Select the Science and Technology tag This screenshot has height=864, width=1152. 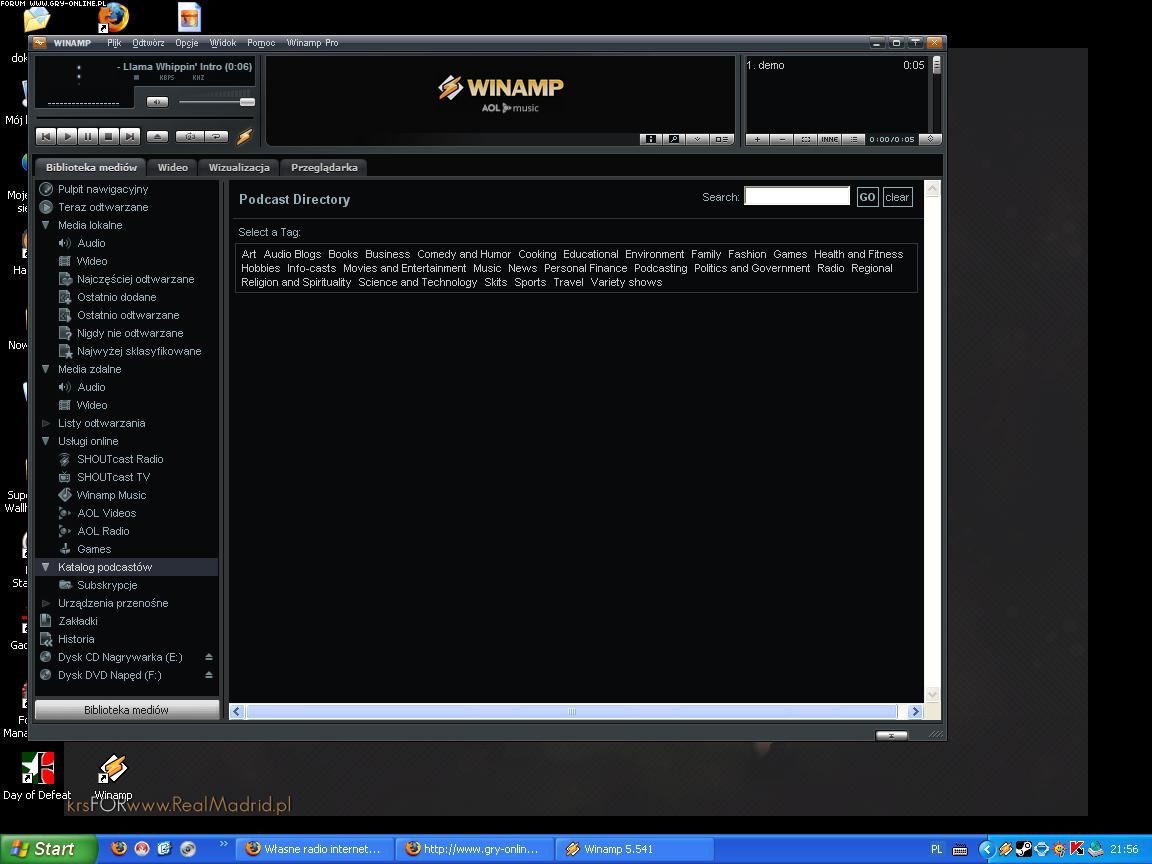tap(417, 282)
